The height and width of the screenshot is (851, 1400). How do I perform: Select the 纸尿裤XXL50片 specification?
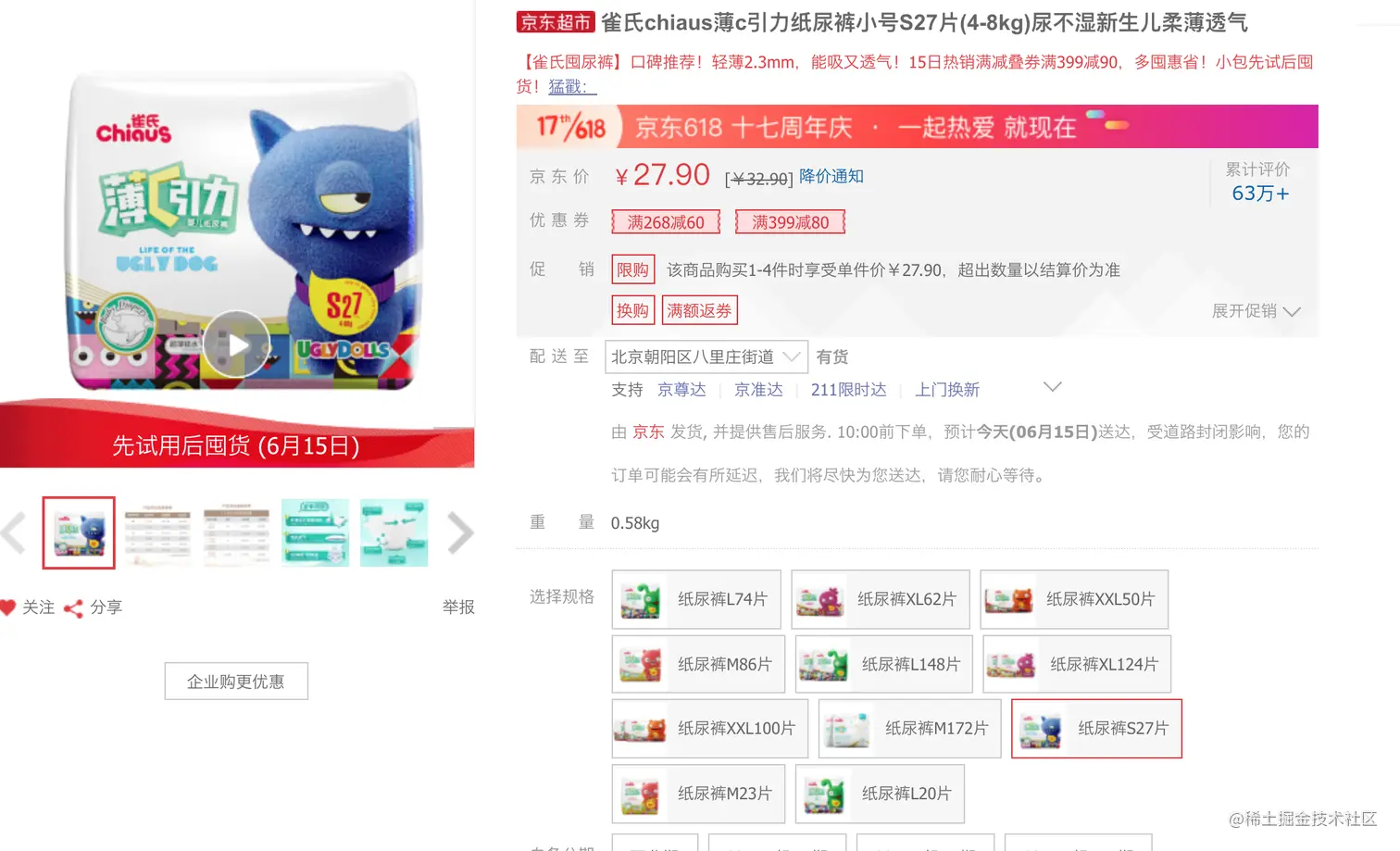[1074, 599]
